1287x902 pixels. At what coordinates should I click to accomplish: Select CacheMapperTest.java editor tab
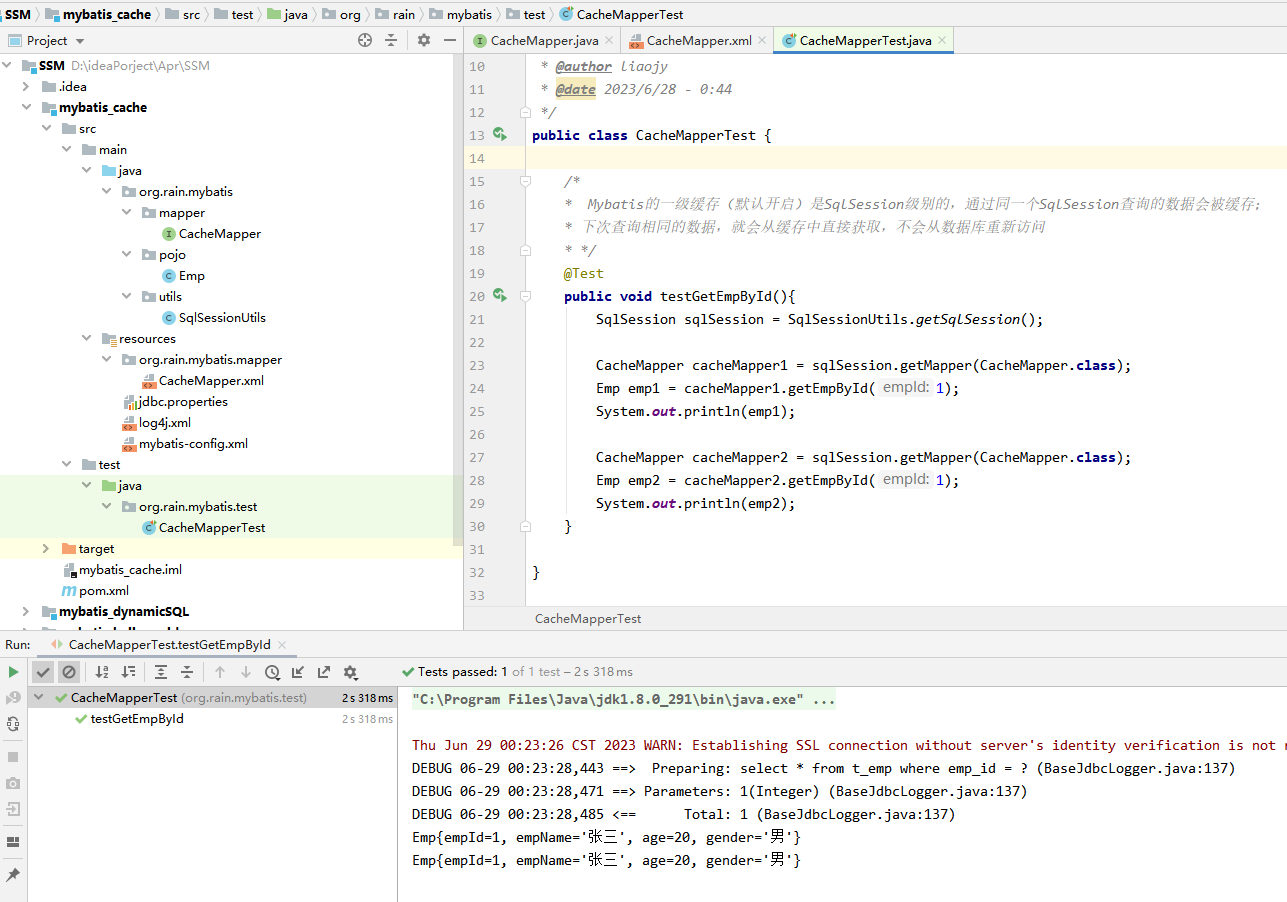864,41
